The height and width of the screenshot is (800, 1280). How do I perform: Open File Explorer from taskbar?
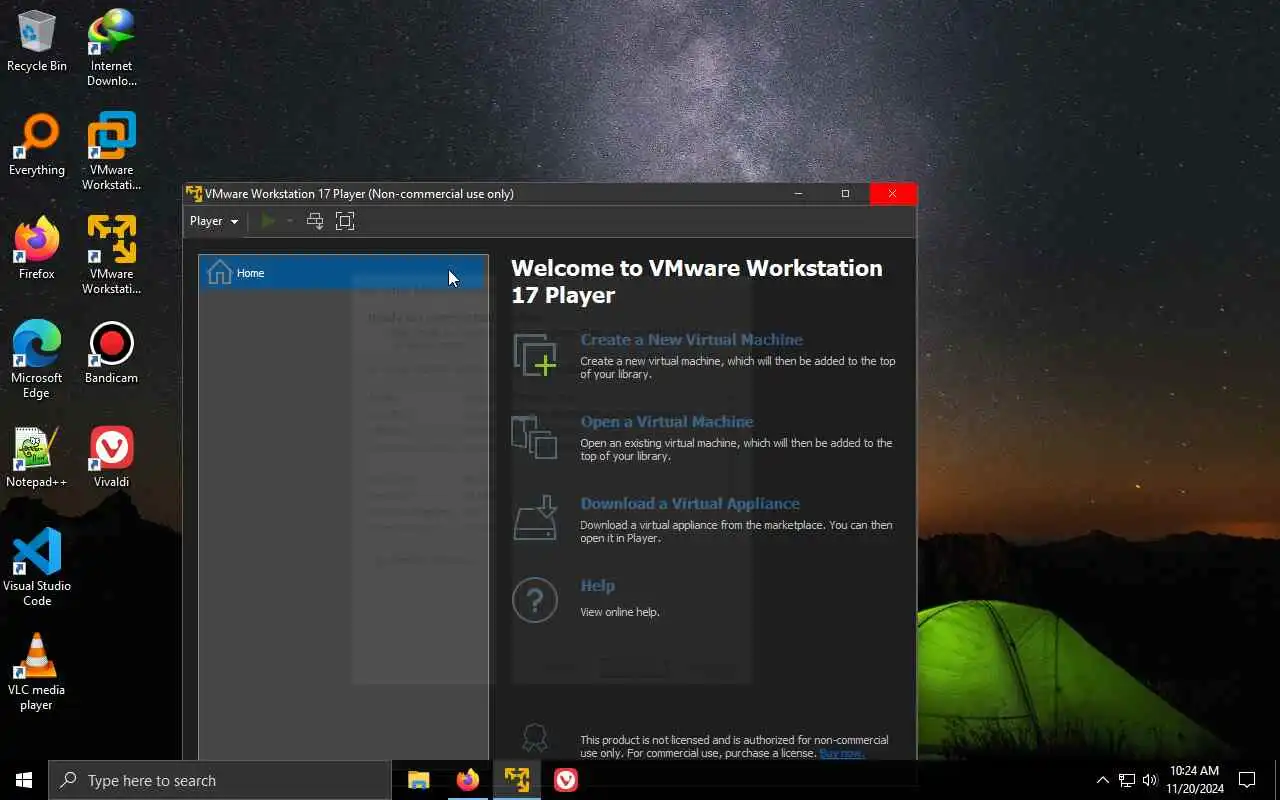click(x=418, y=780)
